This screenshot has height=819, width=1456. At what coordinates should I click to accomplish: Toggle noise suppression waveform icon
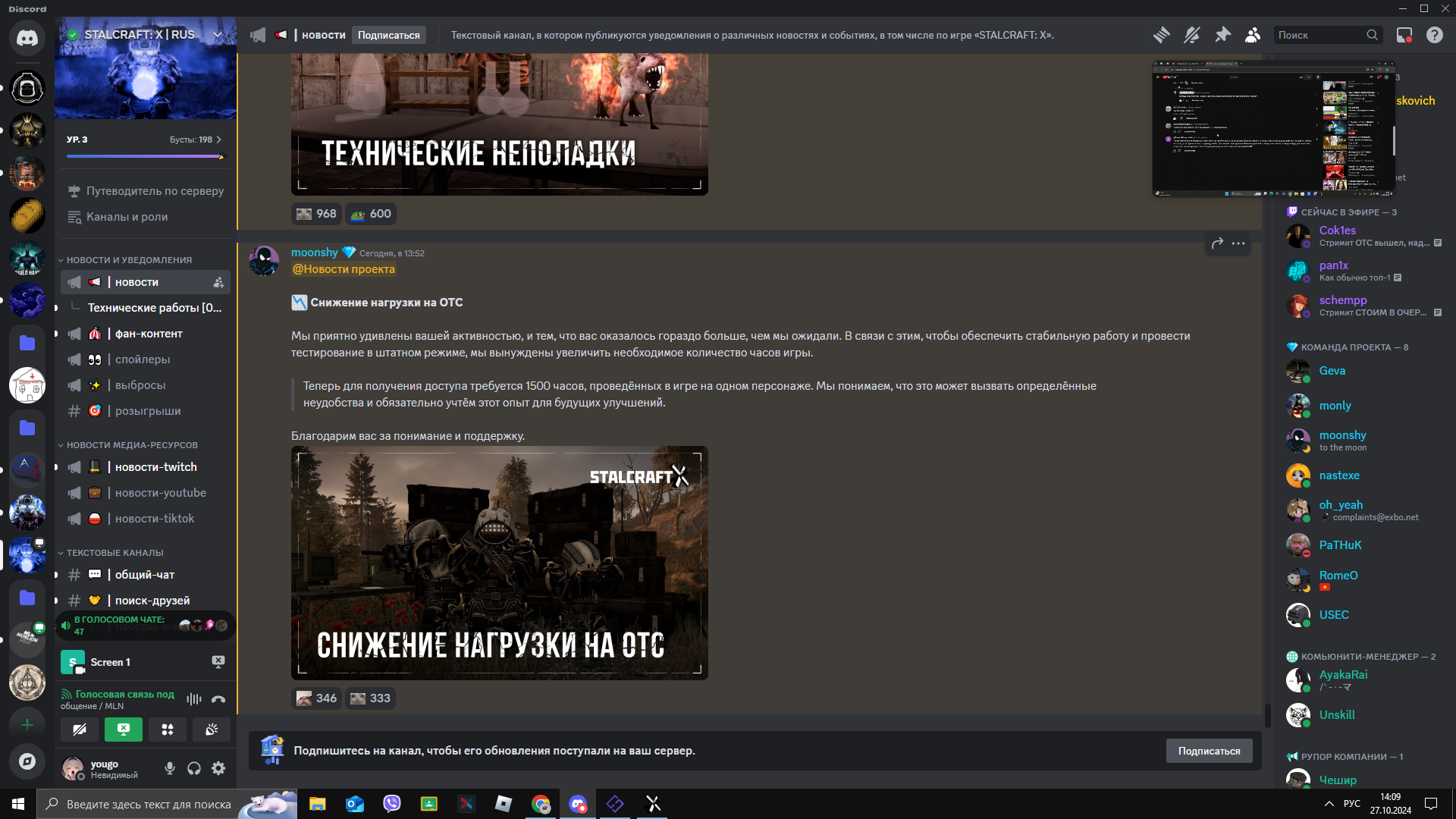194,699
